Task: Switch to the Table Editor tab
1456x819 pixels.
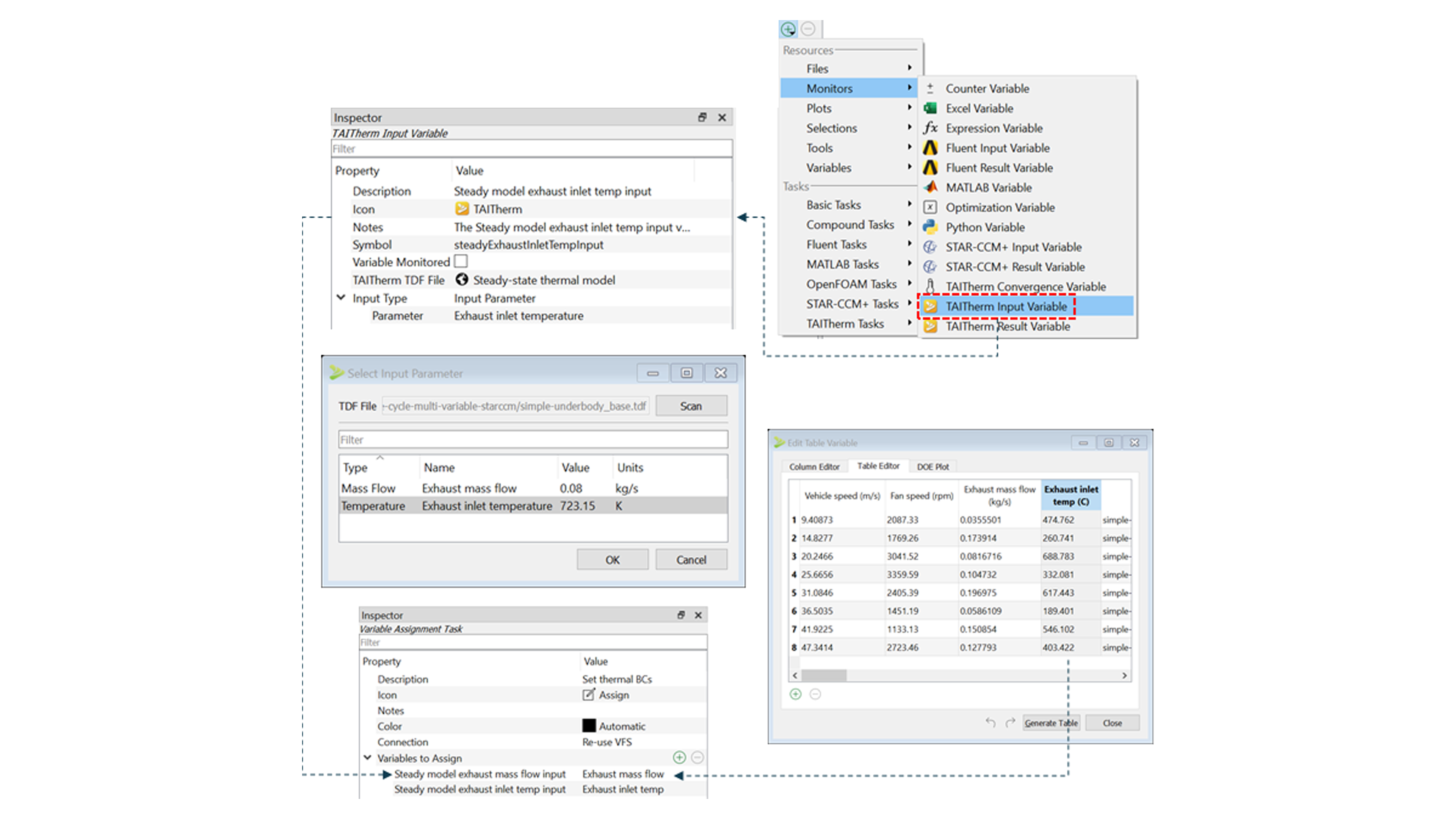Action: (x=878, y=466)
